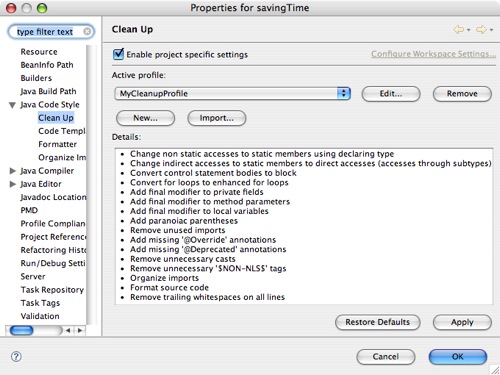Click Restore Defaults
The image size is (500, 375).
[377, 322]
